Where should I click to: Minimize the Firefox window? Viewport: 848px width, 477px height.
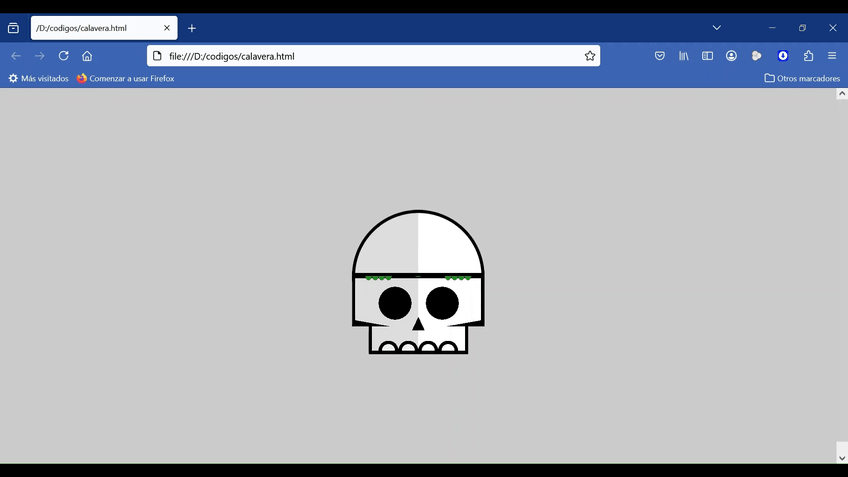pyautogui.click(x=772, y=28)
